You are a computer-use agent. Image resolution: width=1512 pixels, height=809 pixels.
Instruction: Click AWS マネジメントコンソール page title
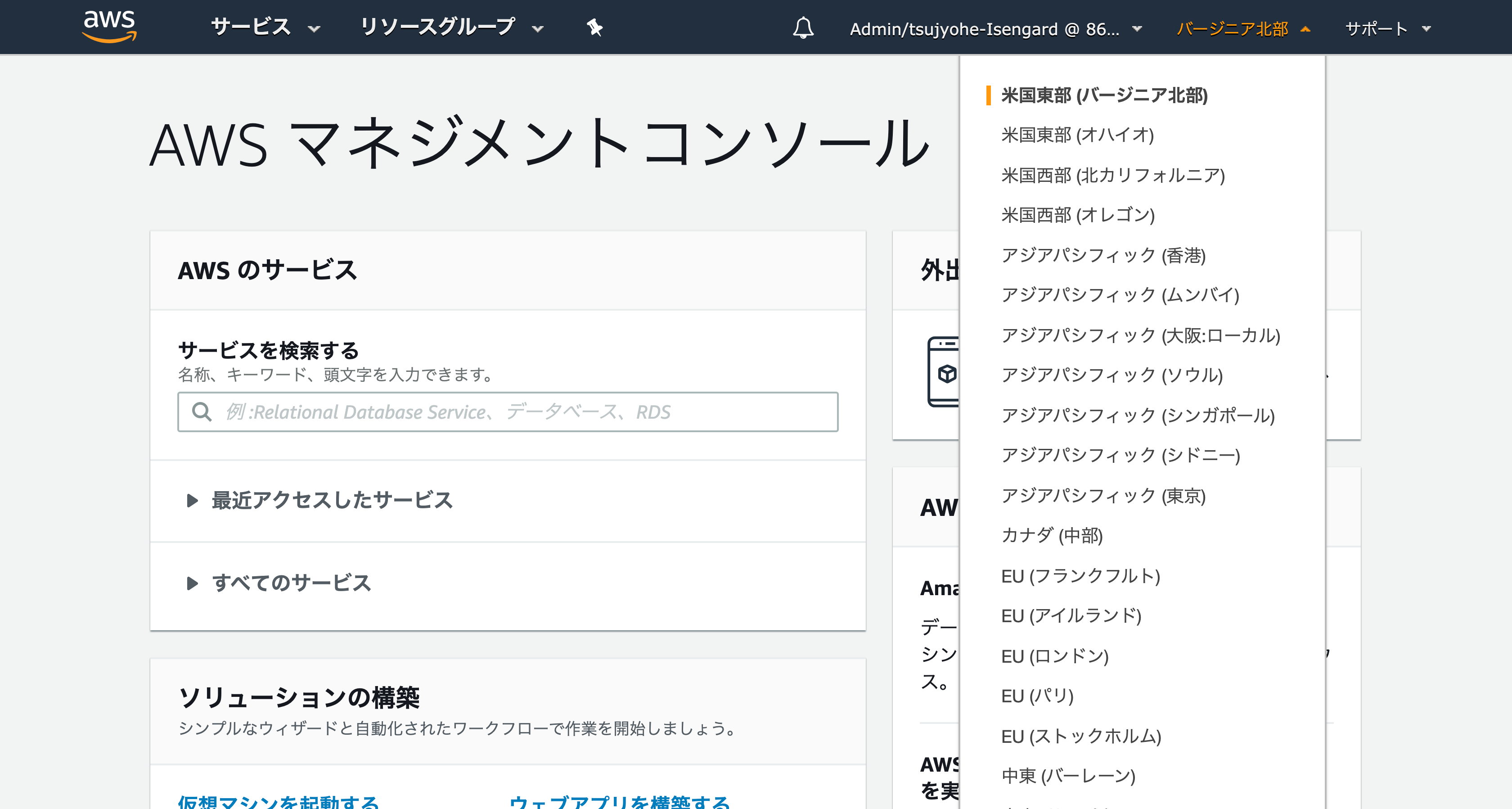[540, 143]
